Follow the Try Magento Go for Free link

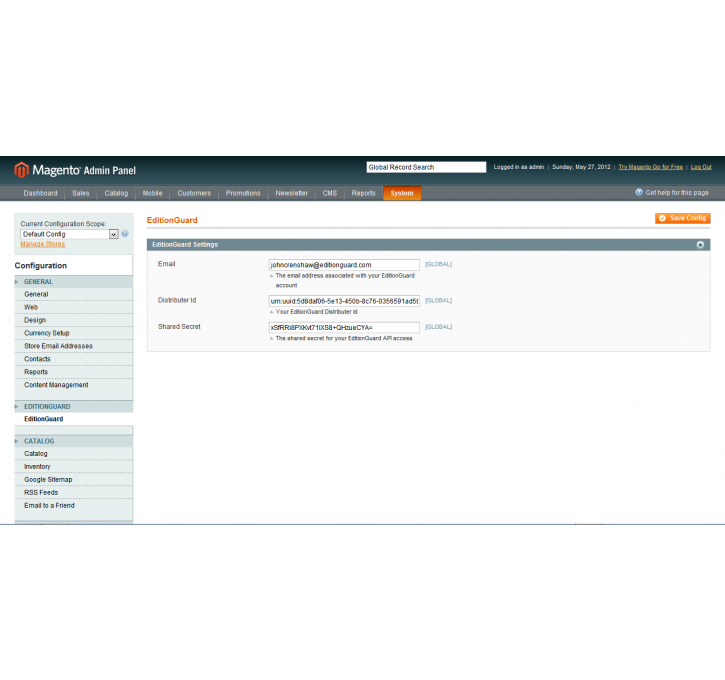click(650, 167)
